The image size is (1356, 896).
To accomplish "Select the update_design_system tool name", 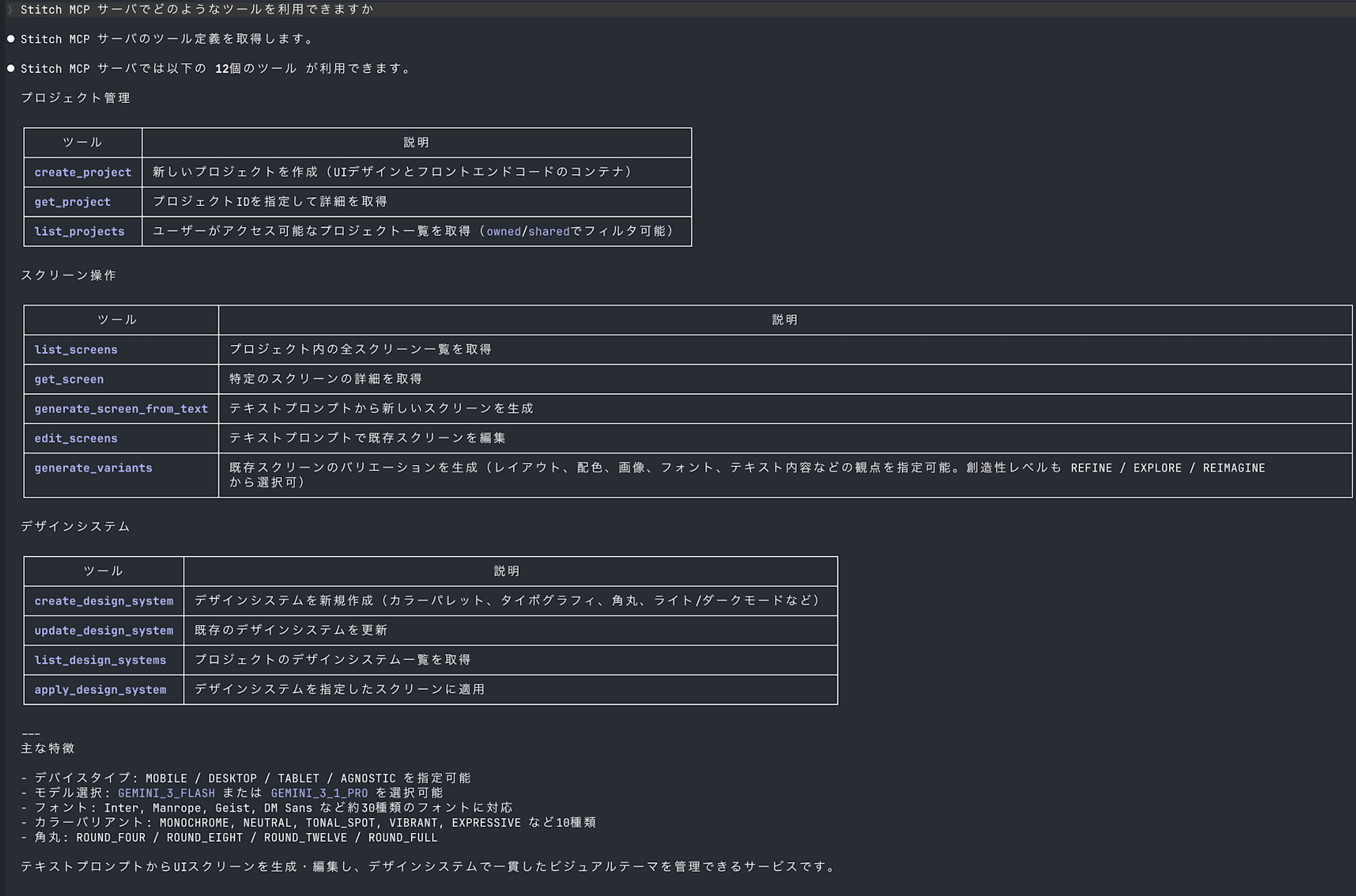I will click(104, 630).
